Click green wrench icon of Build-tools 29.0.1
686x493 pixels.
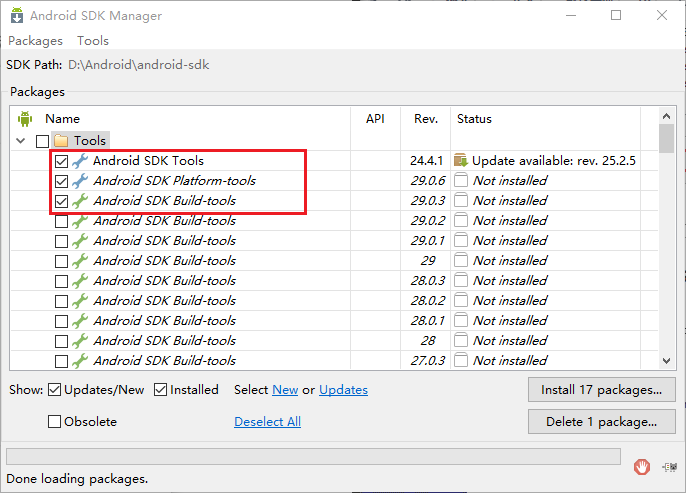(80, 241)
